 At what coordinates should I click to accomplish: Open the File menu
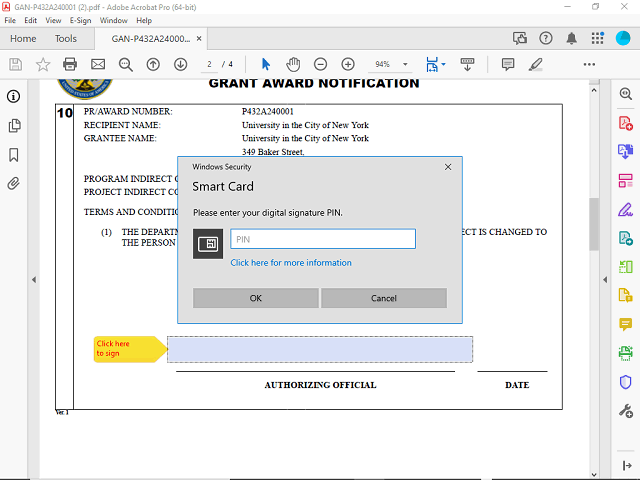pos(10,20)
